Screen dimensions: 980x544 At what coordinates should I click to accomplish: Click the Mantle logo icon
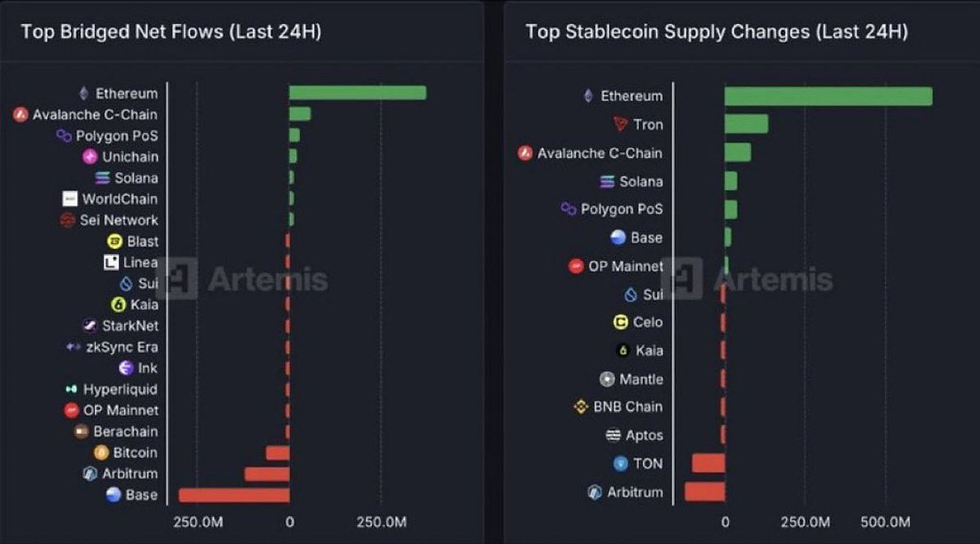pos(607,379)
